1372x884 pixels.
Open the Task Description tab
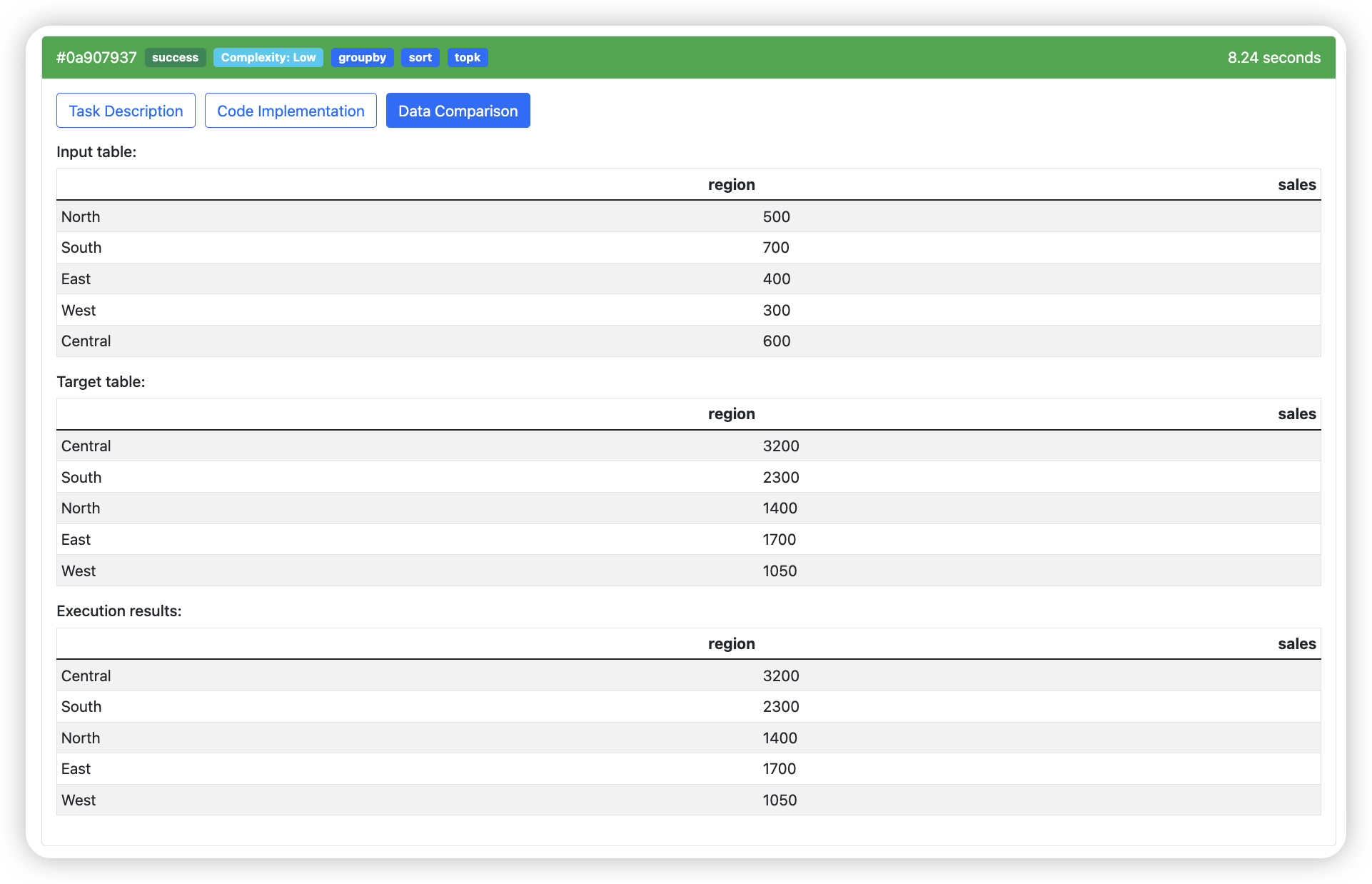126,111
